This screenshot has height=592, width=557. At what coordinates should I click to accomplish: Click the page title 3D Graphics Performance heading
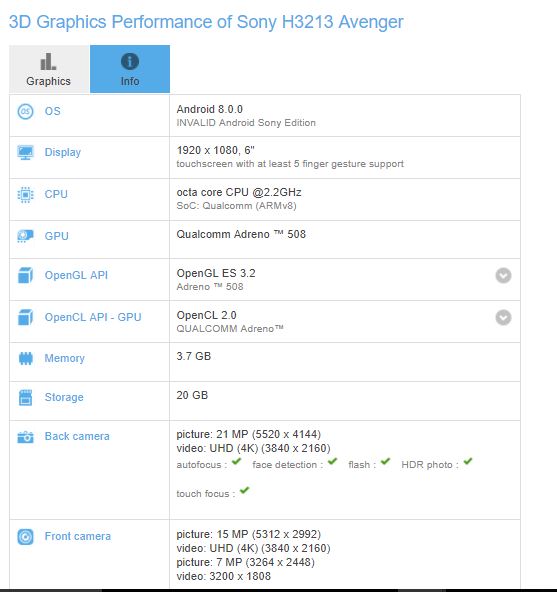(x=206, y=22)
